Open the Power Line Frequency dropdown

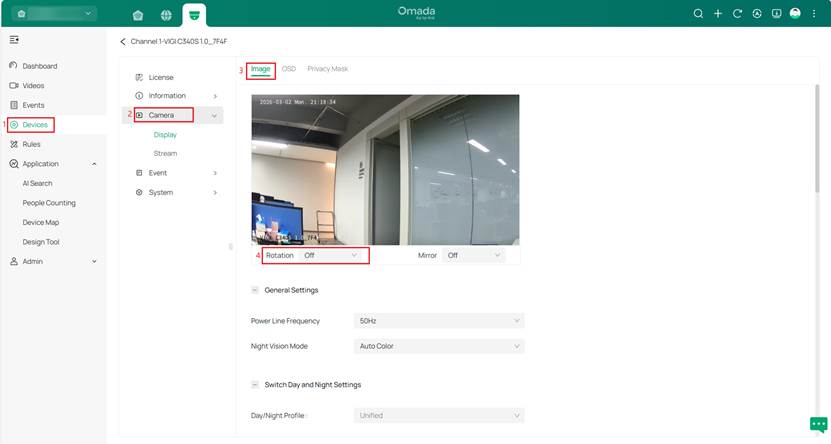click(439, 321)
